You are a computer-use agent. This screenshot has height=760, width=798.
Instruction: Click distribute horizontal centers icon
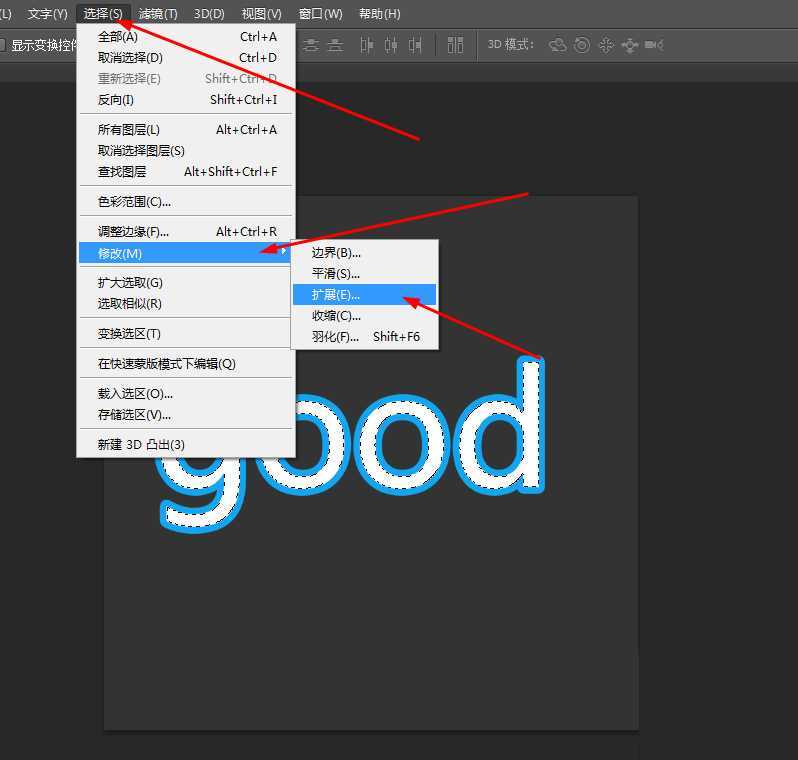click(x=390, y=45)
